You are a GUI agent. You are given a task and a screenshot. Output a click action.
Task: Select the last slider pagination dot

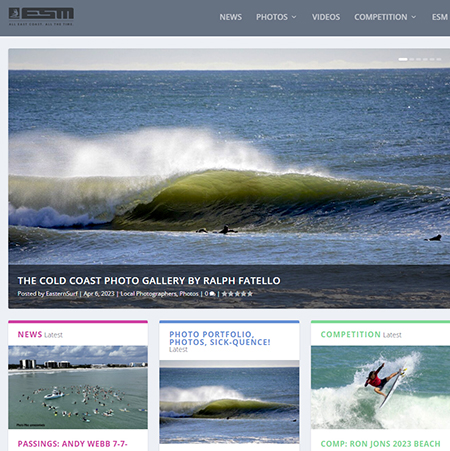tap(439, 59)
